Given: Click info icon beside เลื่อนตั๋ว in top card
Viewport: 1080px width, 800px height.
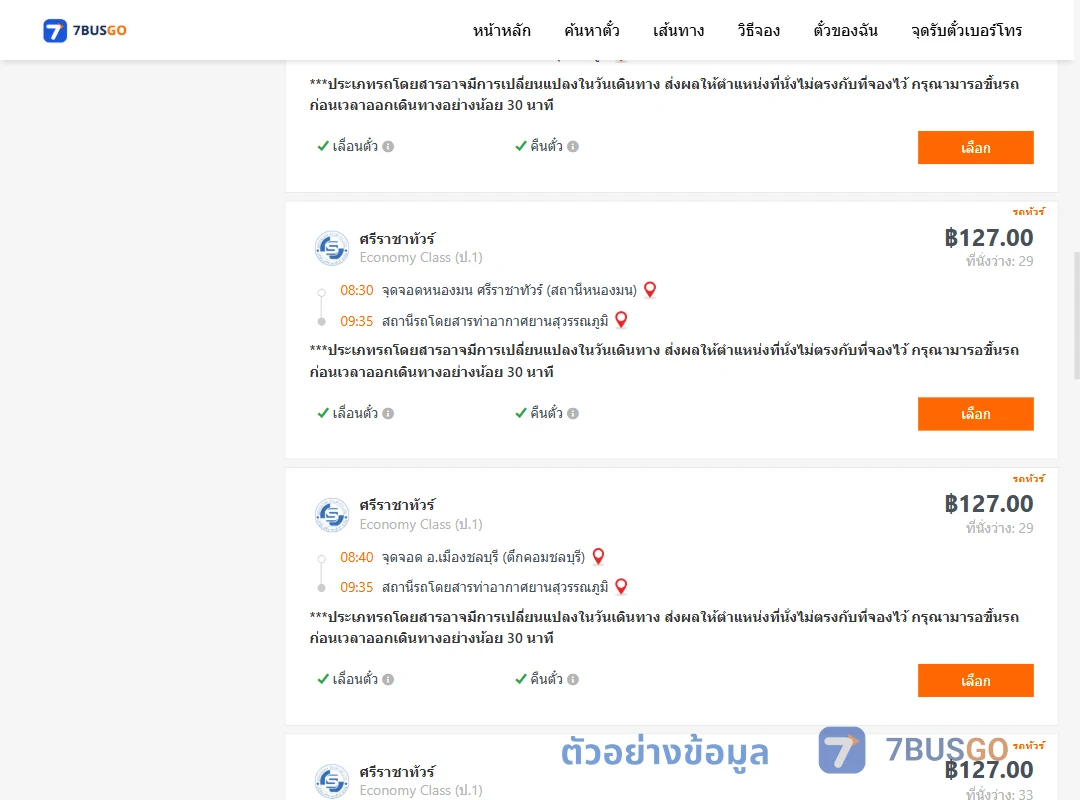Looking at the screenshot, I should point(388,146).
